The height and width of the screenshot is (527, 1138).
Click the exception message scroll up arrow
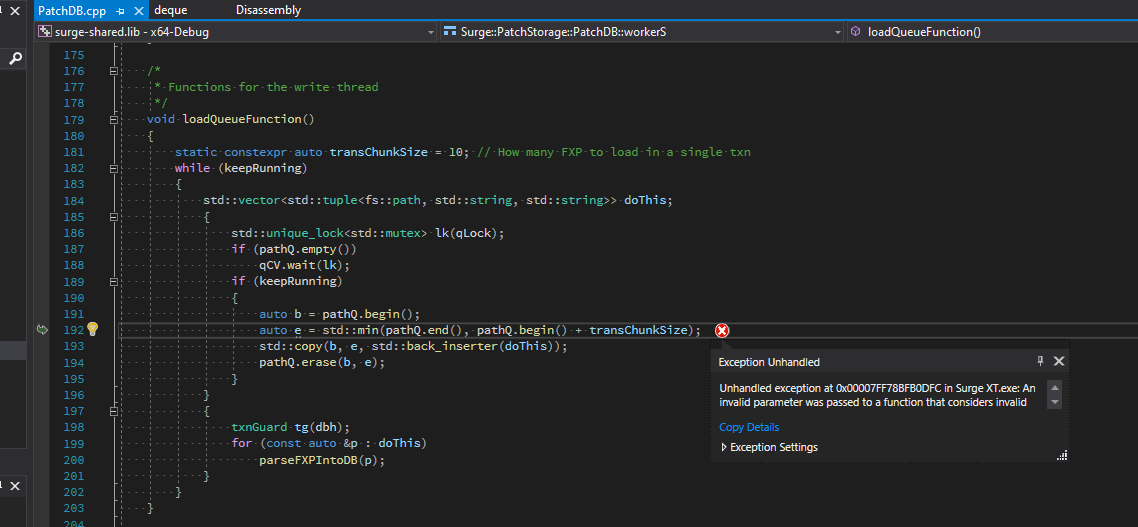[x=1055, y=387]
